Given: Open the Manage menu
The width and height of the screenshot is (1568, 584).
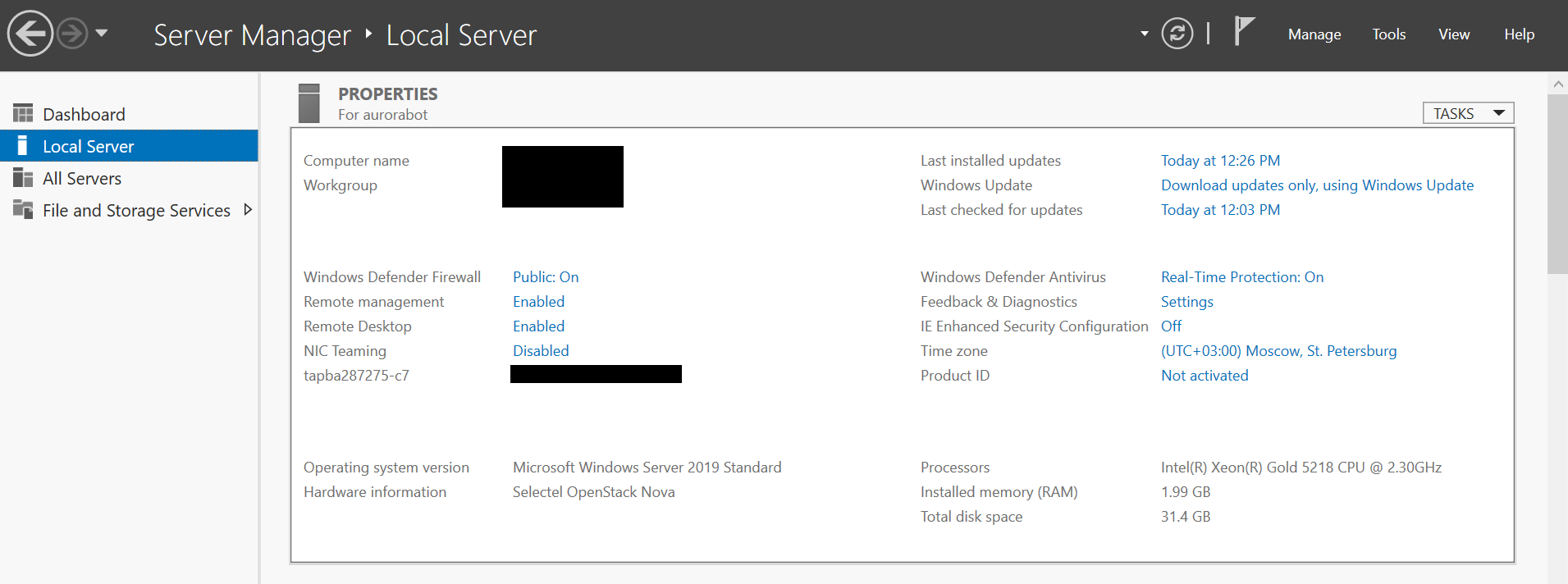Looking at the screenshot, I should [1314, 34].
